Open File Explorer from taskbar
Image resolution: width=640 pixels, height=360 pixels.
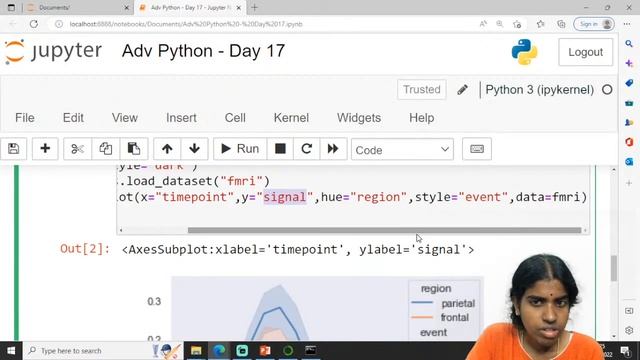(x=196, y=351)
